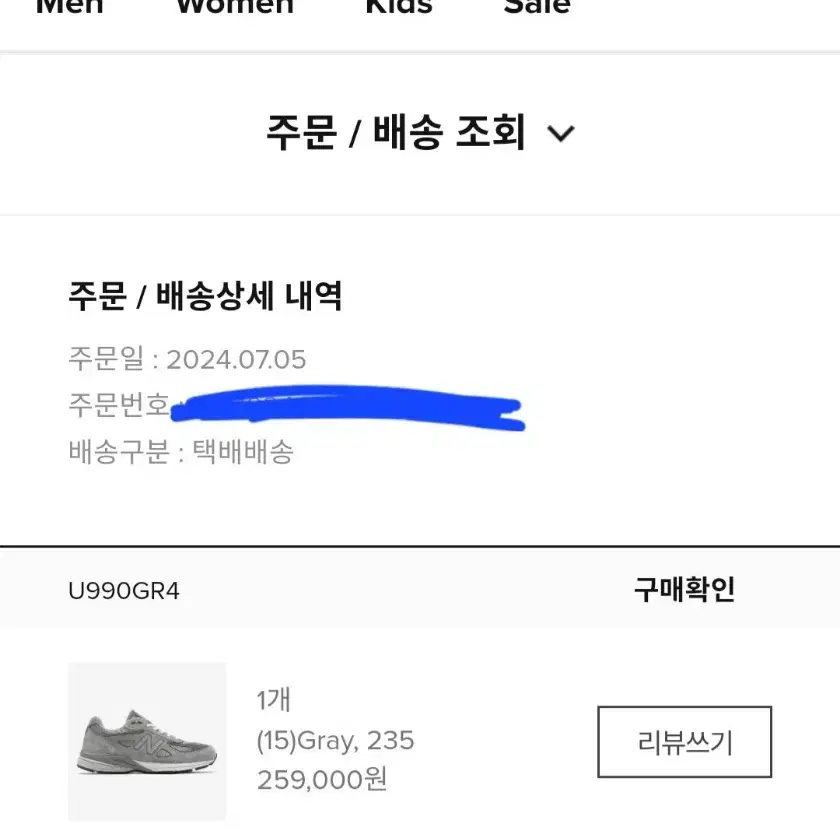Open the gray sneaker product thumbnail
This screenshot has width=840, height=840.
point(147,741)
